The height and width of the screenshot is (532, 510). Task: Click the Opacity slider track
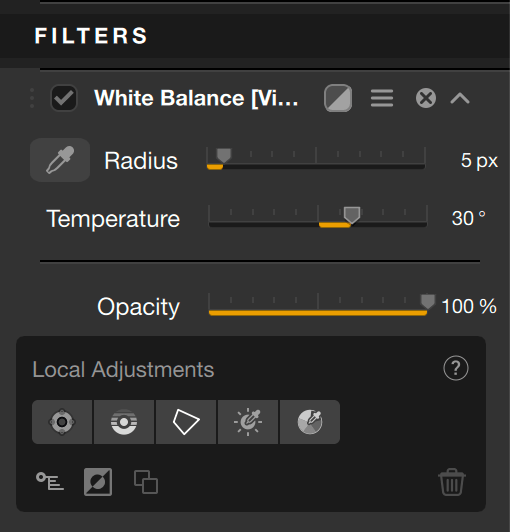tap(318, 313)
